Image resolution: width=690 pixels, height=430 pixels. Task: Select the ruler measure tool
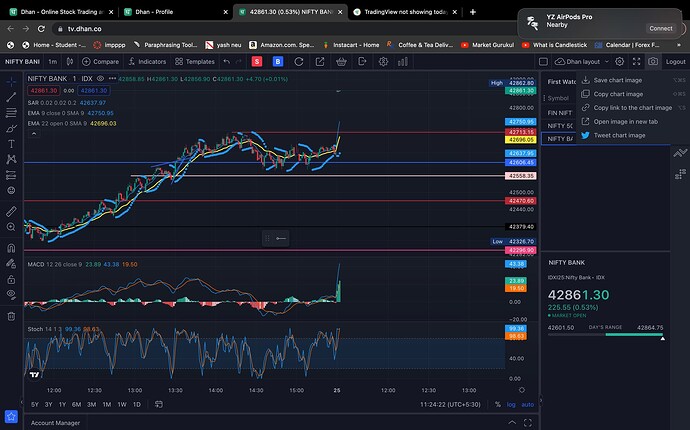click(x=11, y=211)
